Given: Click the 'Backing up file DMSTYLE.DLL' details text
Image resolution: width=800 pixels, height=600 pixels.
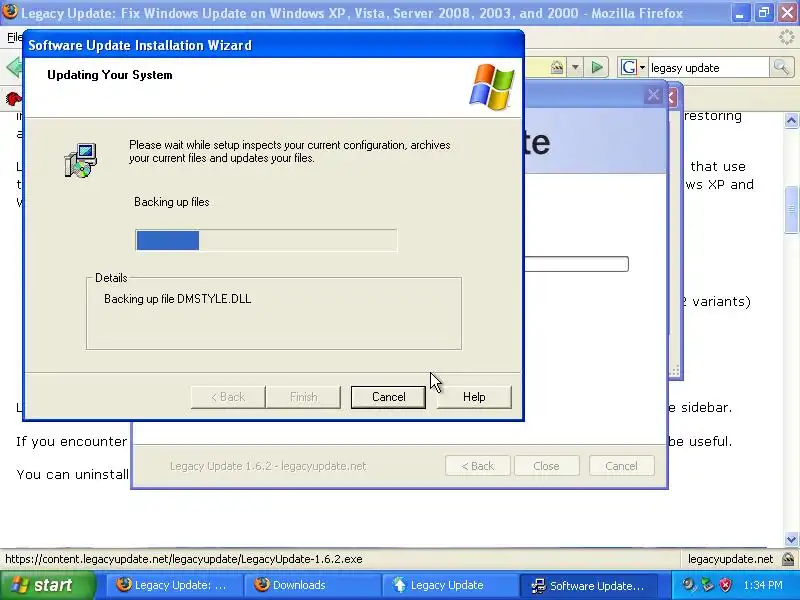Looking at the screenshot, I should coord(178,299).
